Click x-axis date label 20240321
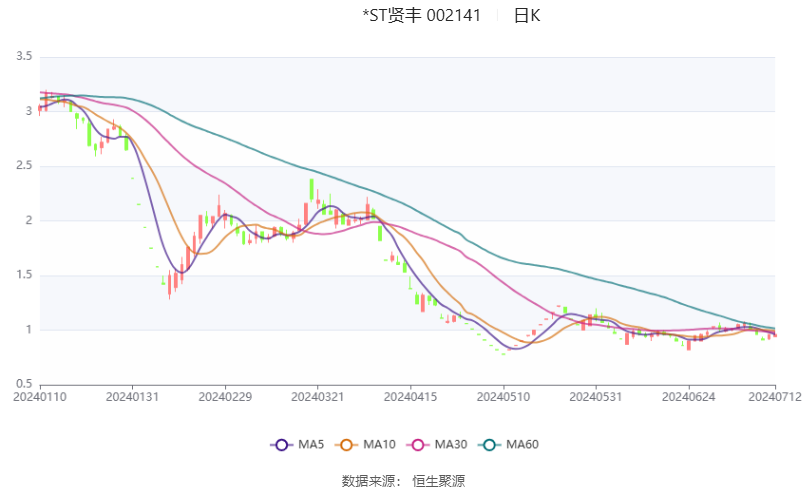The width and height of the screenshot is (807, 491). click(x=318, y=397)
